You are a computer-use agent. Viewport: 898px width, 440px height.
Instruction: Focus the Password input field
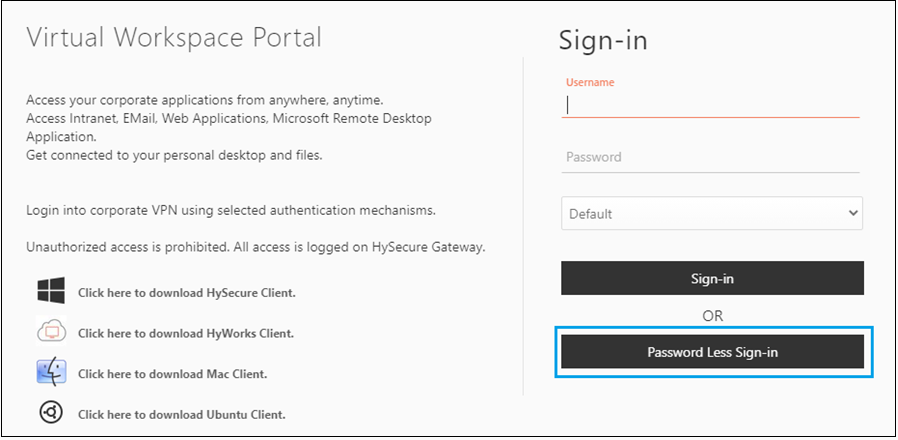711,157
